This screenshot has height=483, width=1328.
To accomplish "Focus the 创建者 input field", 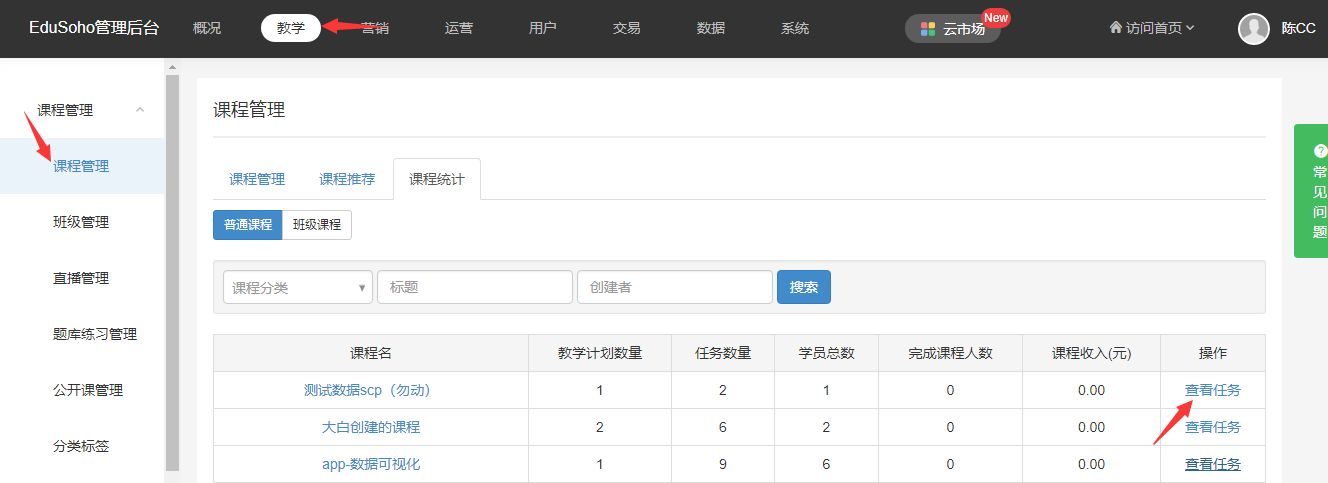I will coord(674,287).
